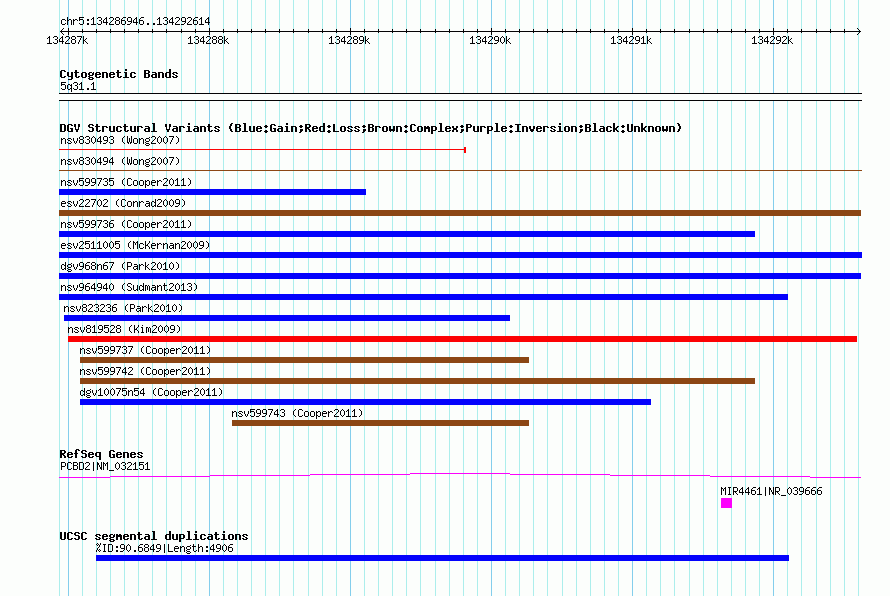
Task: Click the 134287k ruler tick label
Action: (x=67, y=40)
